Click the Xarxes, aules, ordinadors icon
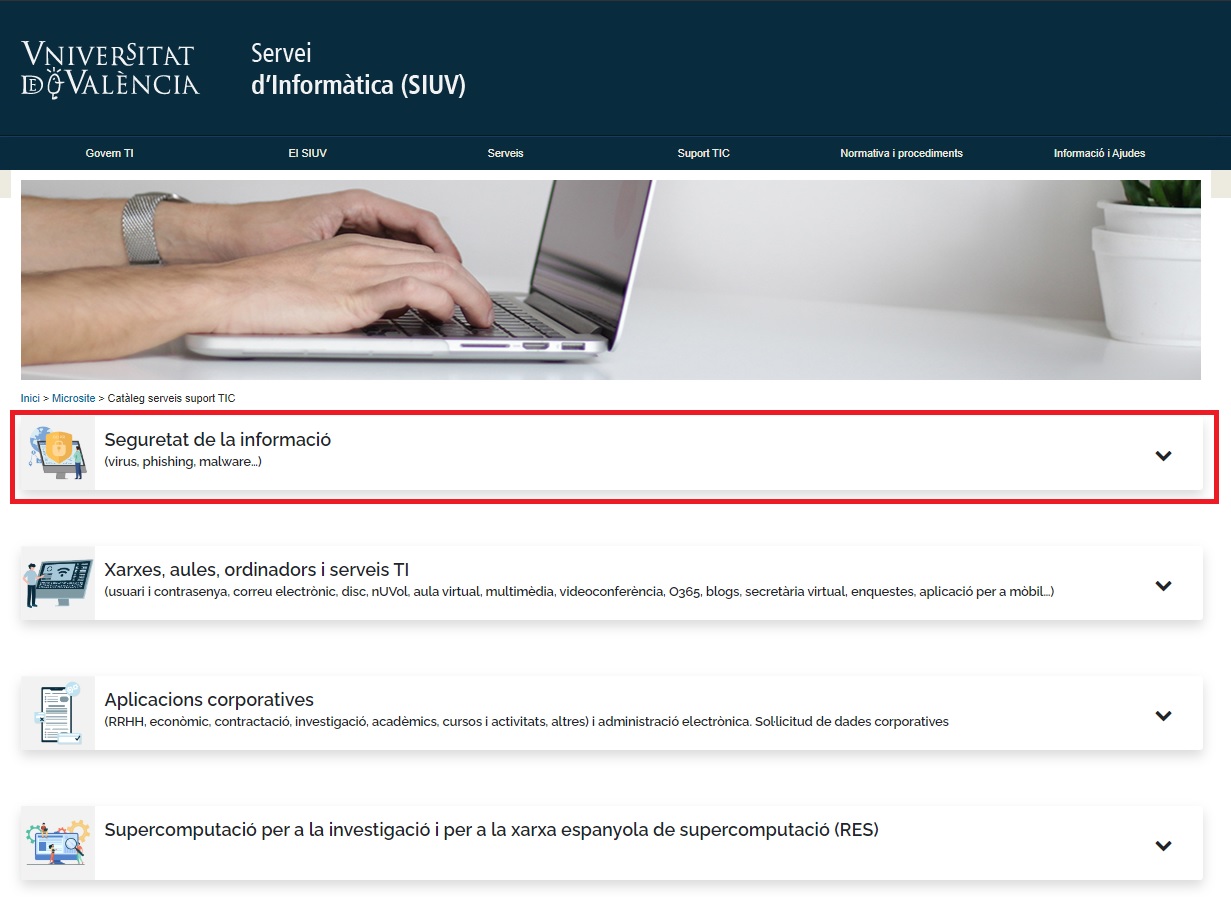Screen dimensions: 1231x897 coord(58,583)
